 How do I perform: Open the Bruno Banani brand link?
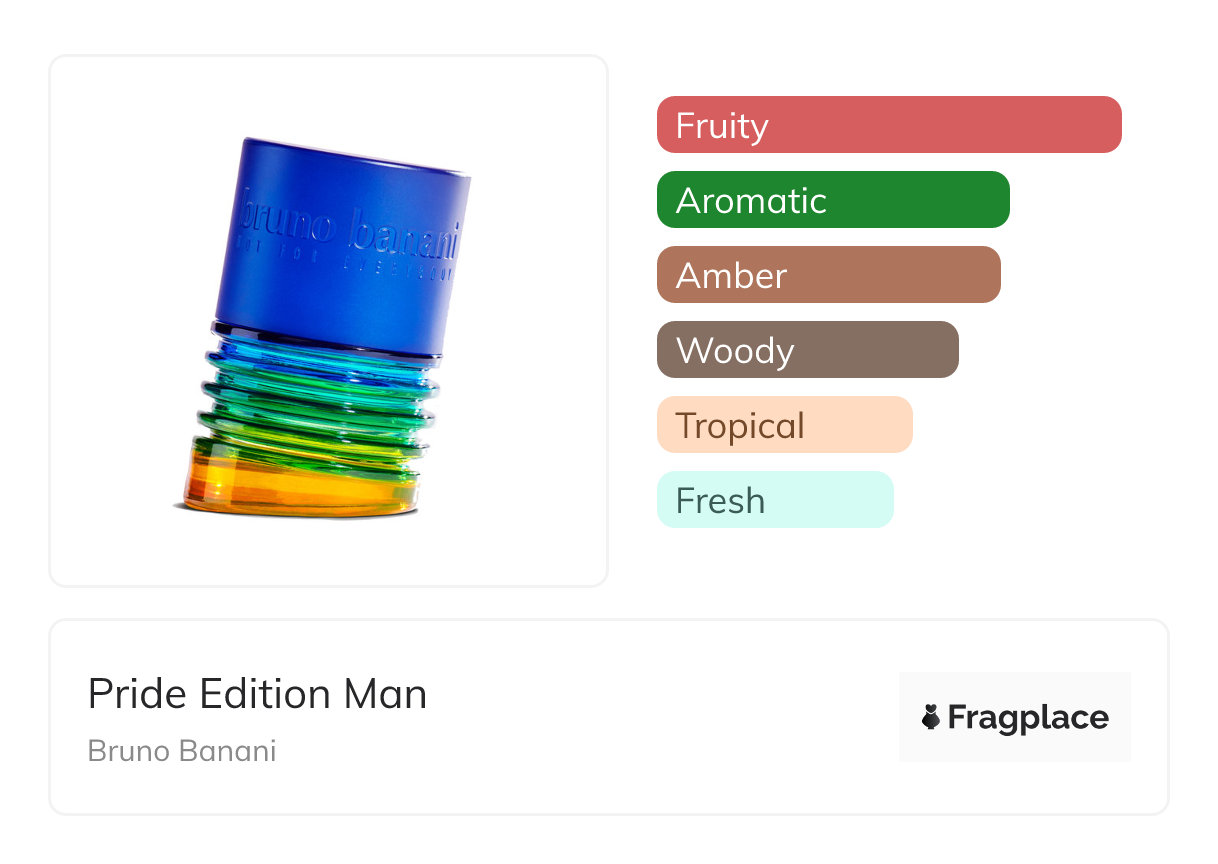click(x=182, y=750)
